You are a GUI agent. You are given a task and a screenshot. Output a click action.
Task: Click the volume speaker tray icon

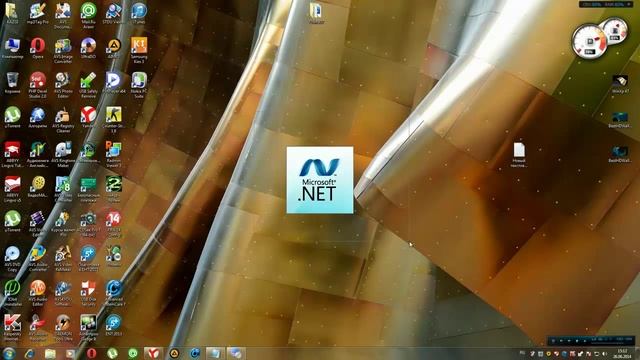(605, 354)
